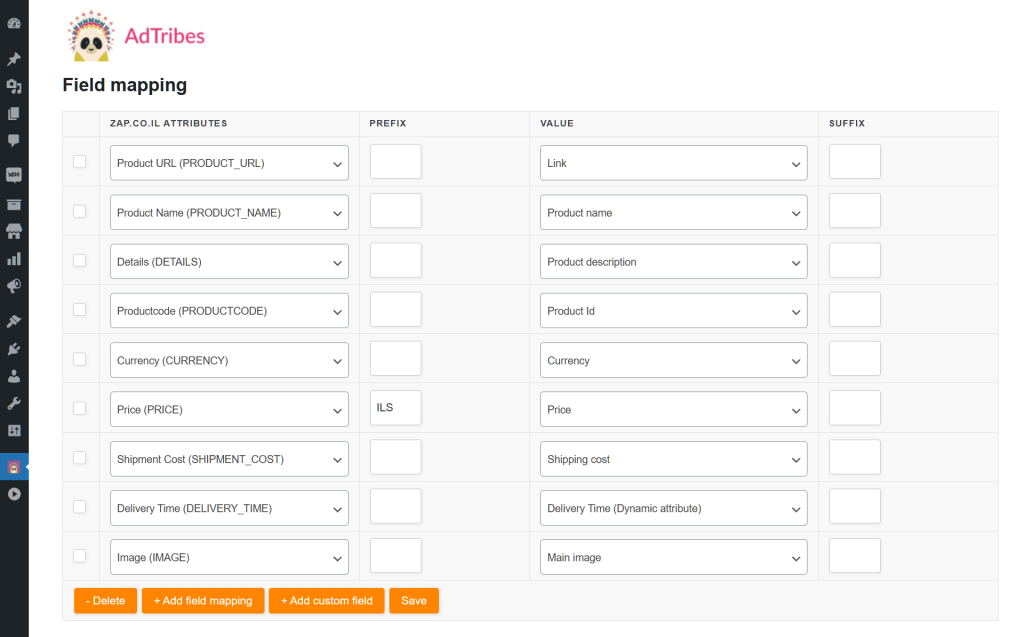1024x637 pixels.
Task: Check the Price (PRICE) row checkbox
Action: click(x=80, y=408)
